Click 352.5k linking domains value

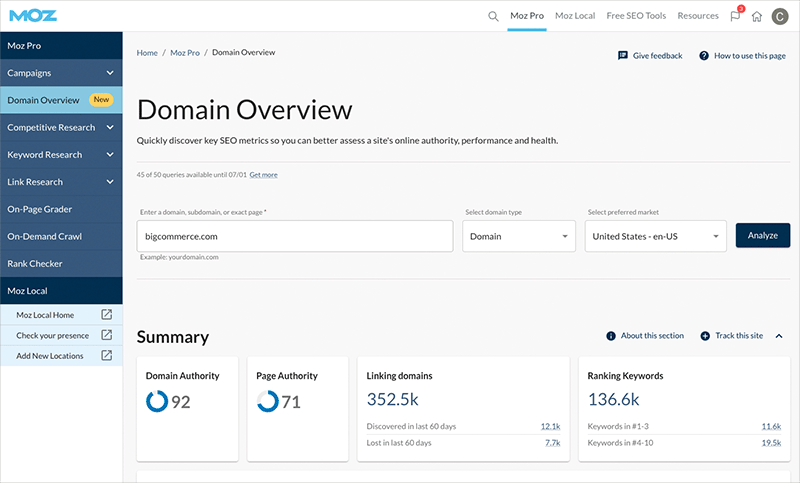pos(392,399)
